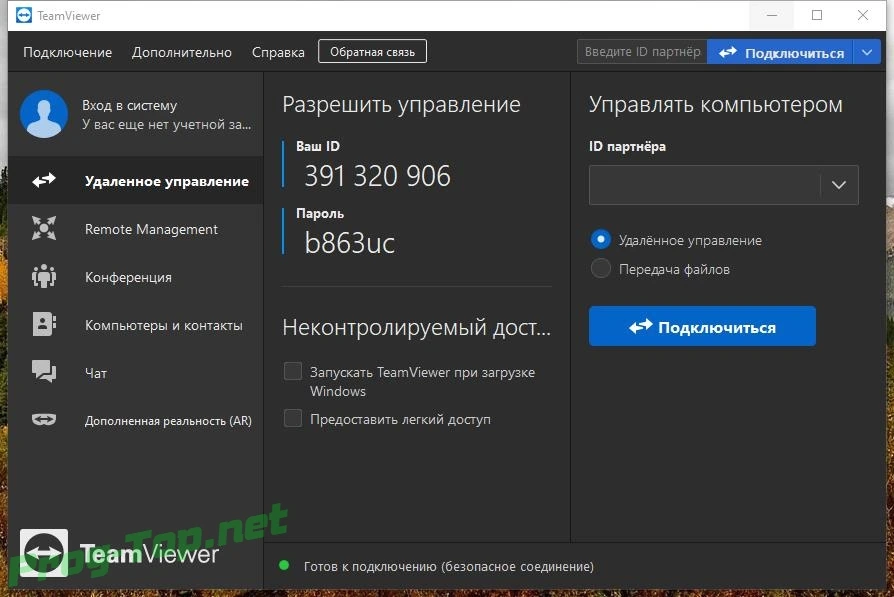Click the Remote Management sidebar icon
The image size is (894, 597).
coord(44,228)
